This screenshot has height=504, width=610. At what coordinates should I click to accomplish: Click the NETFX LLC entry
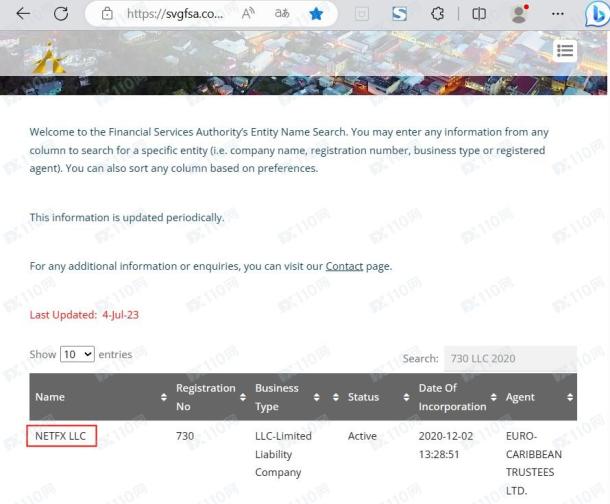[x=61, y=436]
